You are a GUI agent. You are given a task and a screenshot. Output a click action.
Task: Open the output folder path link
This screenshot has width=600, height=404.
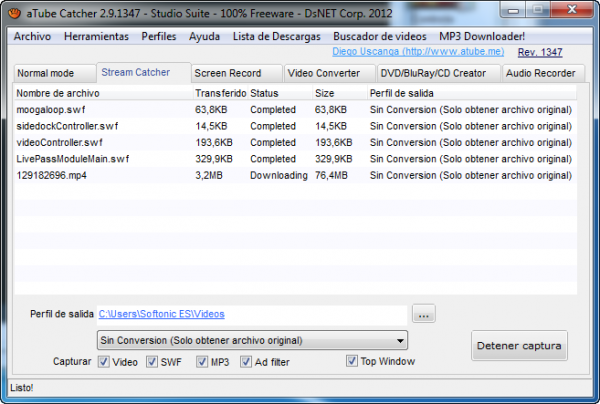click(162, 314)
